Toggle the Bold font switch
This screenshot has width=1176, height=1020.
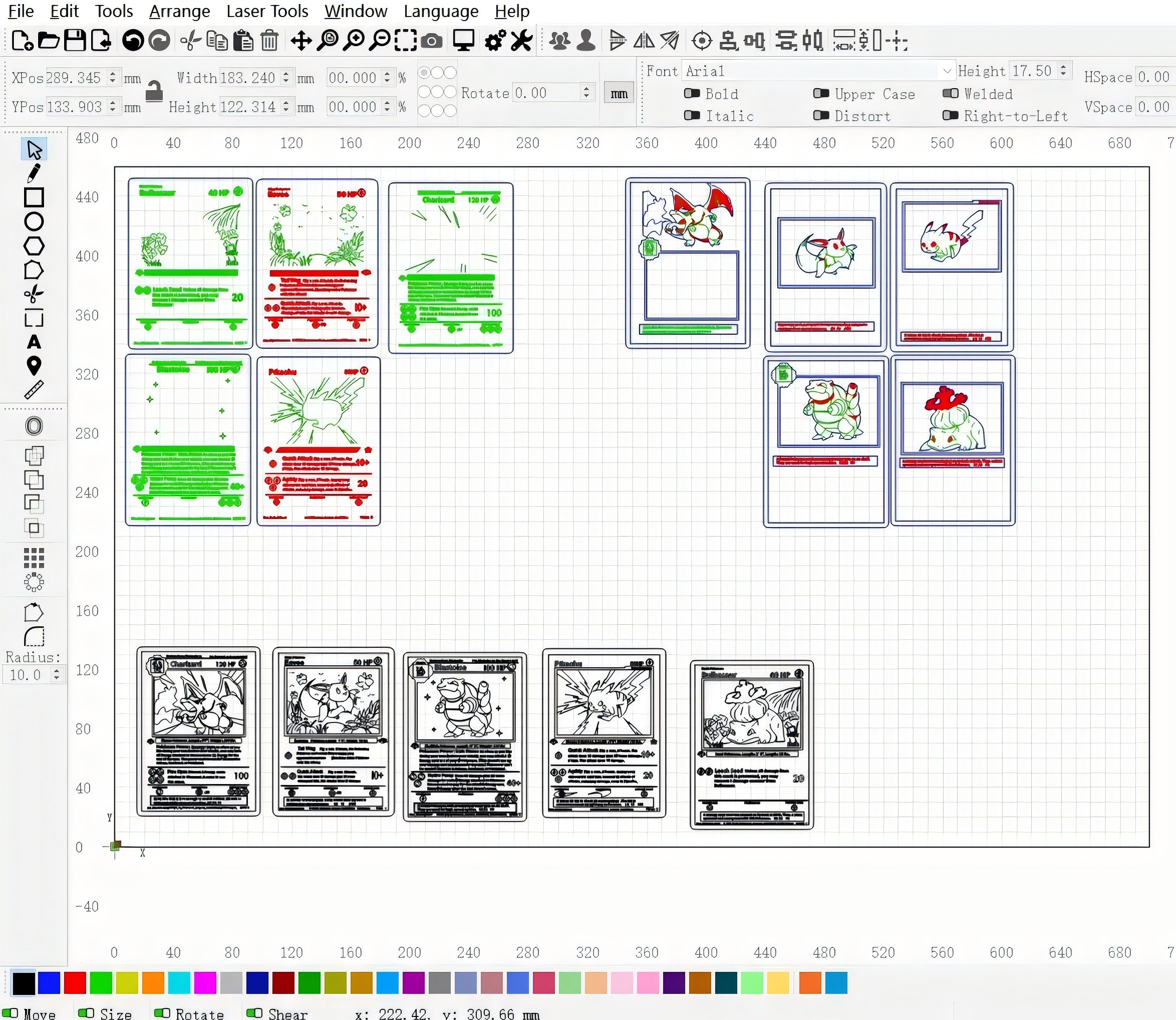692,93
